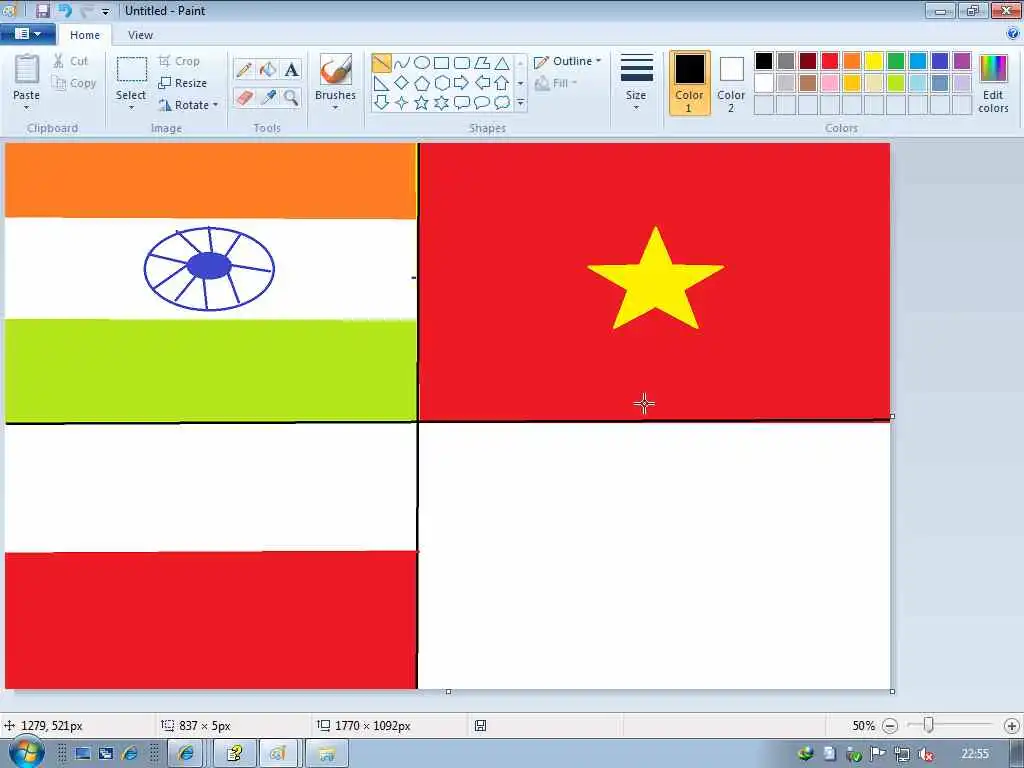
Task: Select the Color picker eyedropper tool
Action: pyautogui.click(x=268, y=98)
